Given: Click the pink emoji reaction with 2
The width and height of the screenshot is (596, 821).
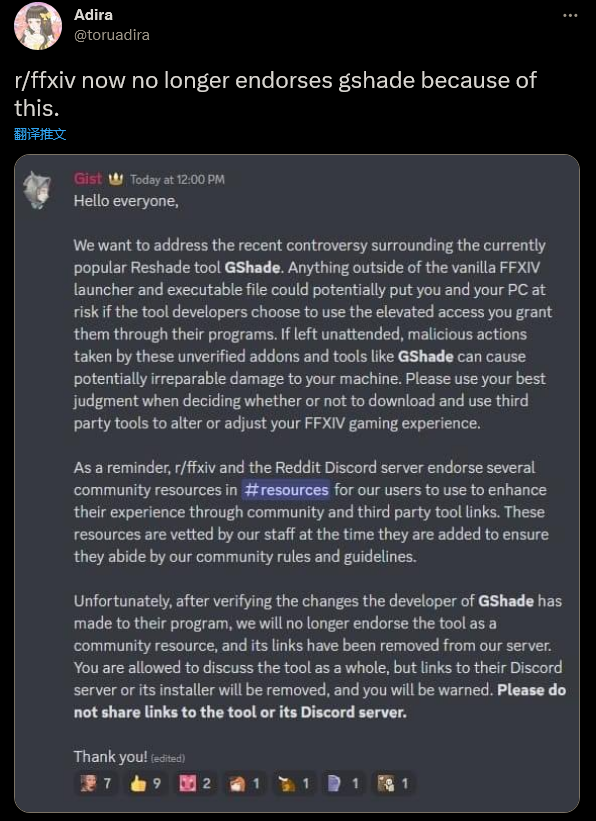Looking at the screenshot, I should point(194,784).
